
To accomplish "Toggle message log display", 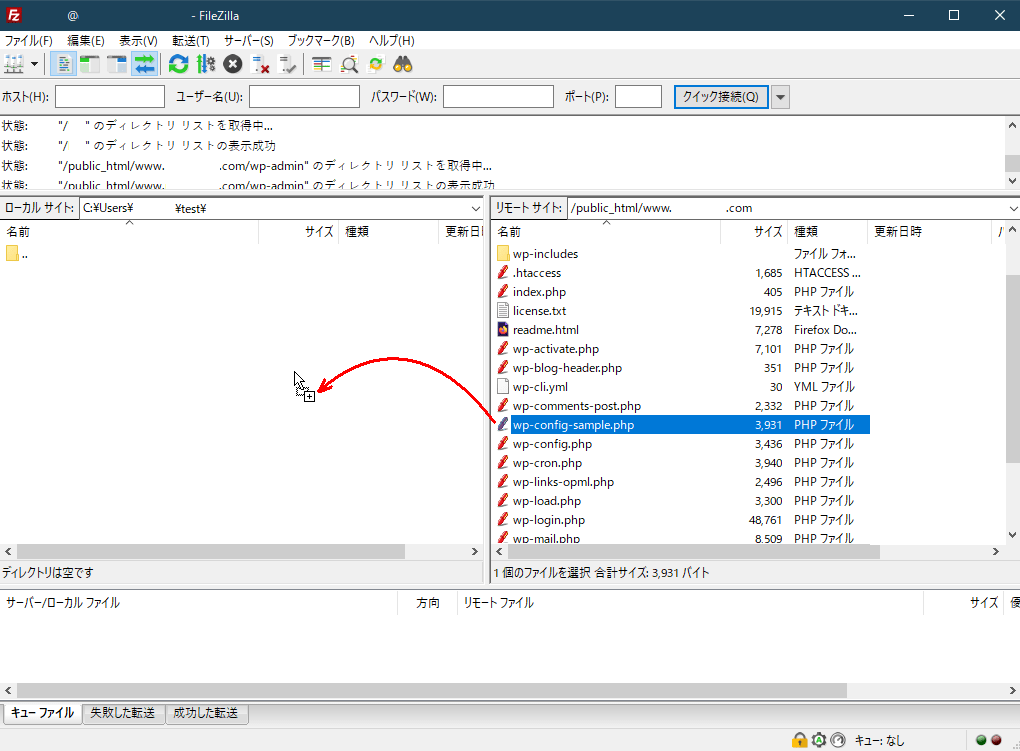I will tap(63, 64).
